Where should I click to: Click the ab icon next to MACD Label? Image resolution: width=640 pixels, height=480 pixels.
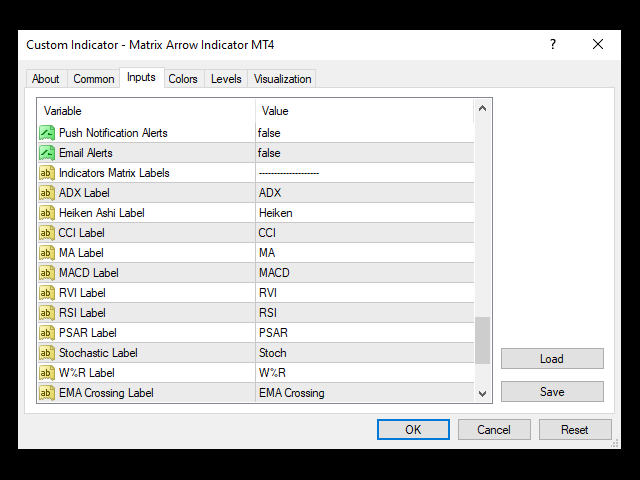coord(46,273)
